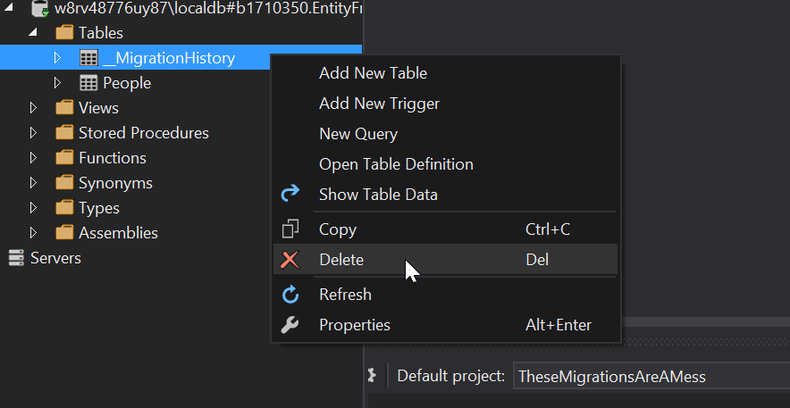
Task: Expand the People table node
Action: pyautogui.click(x=57, y=83)
